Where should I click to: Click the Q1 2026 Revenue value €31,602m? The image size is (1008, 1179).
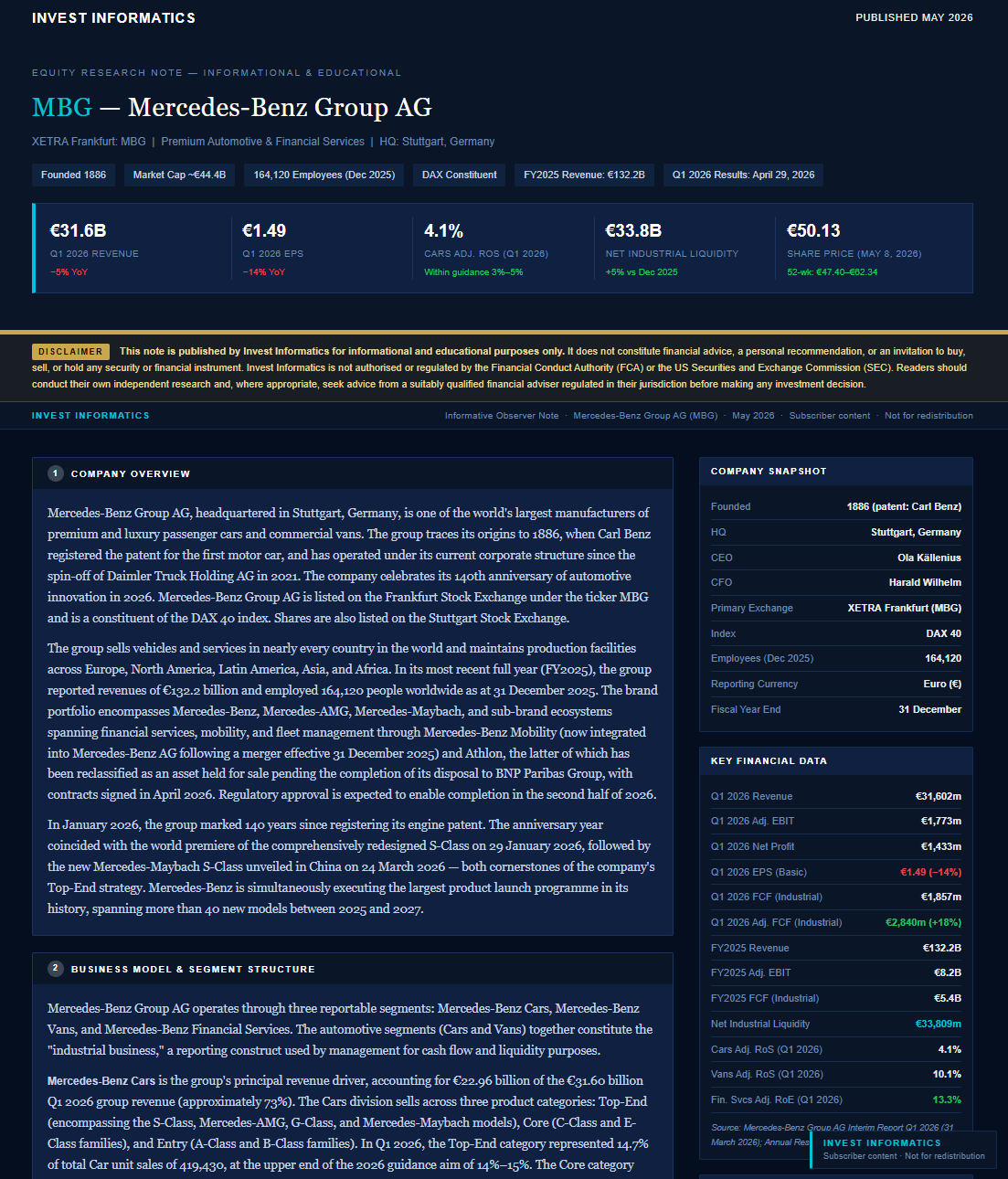pos(938,796)
